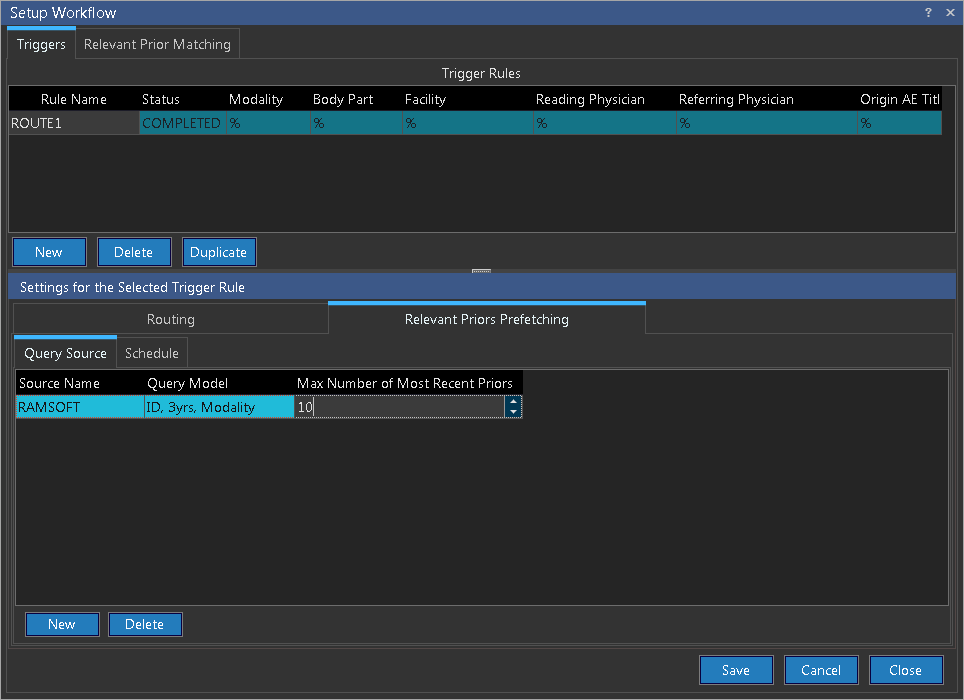This screenshot has height=700, width=964.
Task: Click the Max Number of Priors input field
Action: point(400,407)
